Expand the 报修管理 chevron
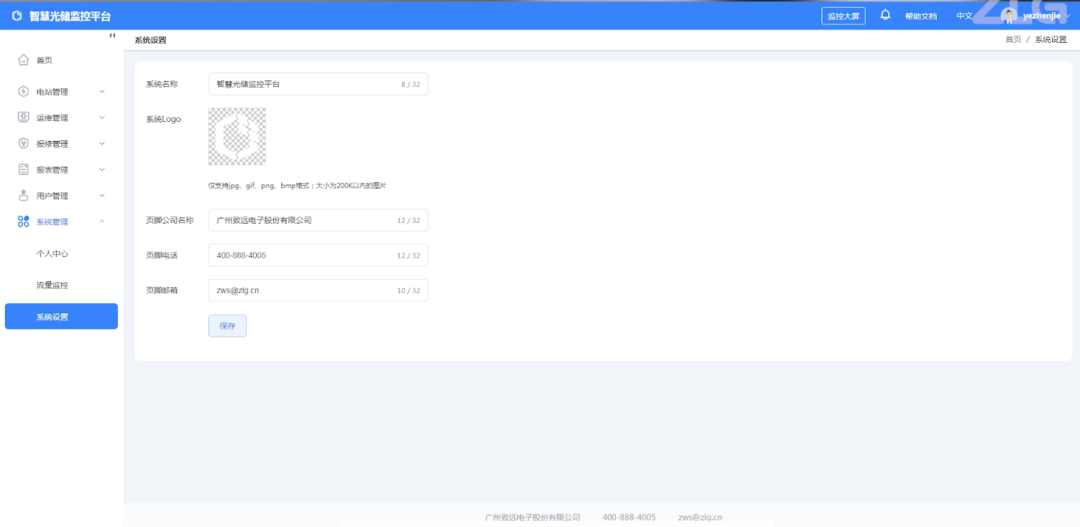The height and width of the screenshot is (527, 1080). coord(102,143)
